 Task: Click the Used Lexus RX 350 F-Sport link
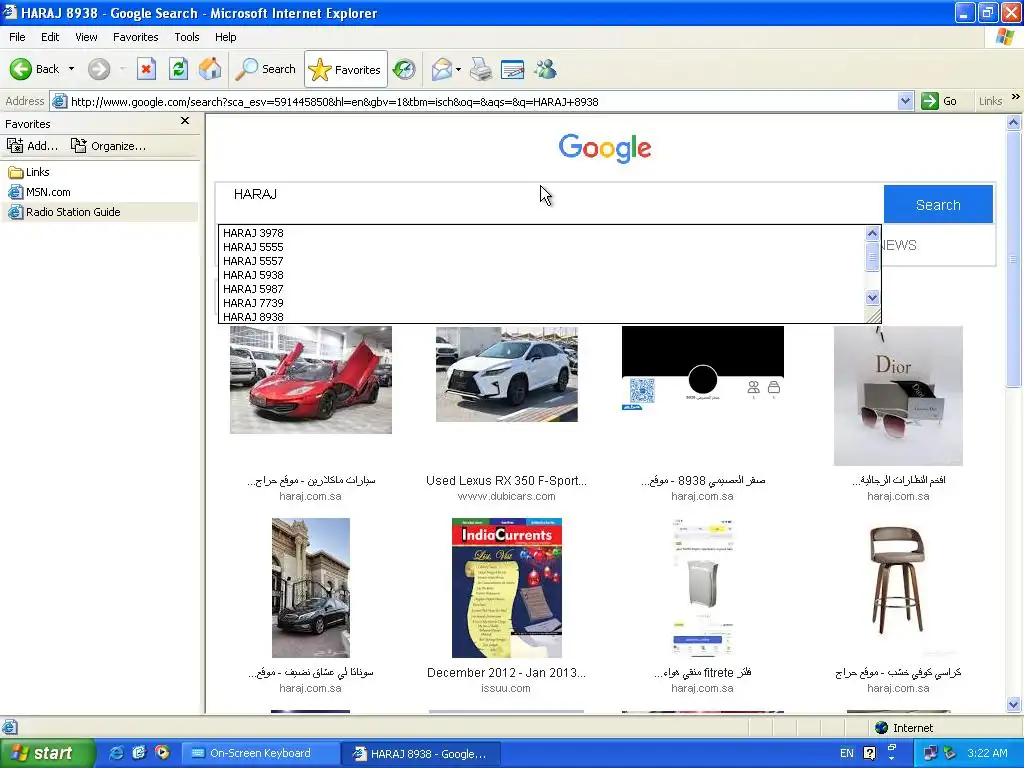tap(506, 481)
